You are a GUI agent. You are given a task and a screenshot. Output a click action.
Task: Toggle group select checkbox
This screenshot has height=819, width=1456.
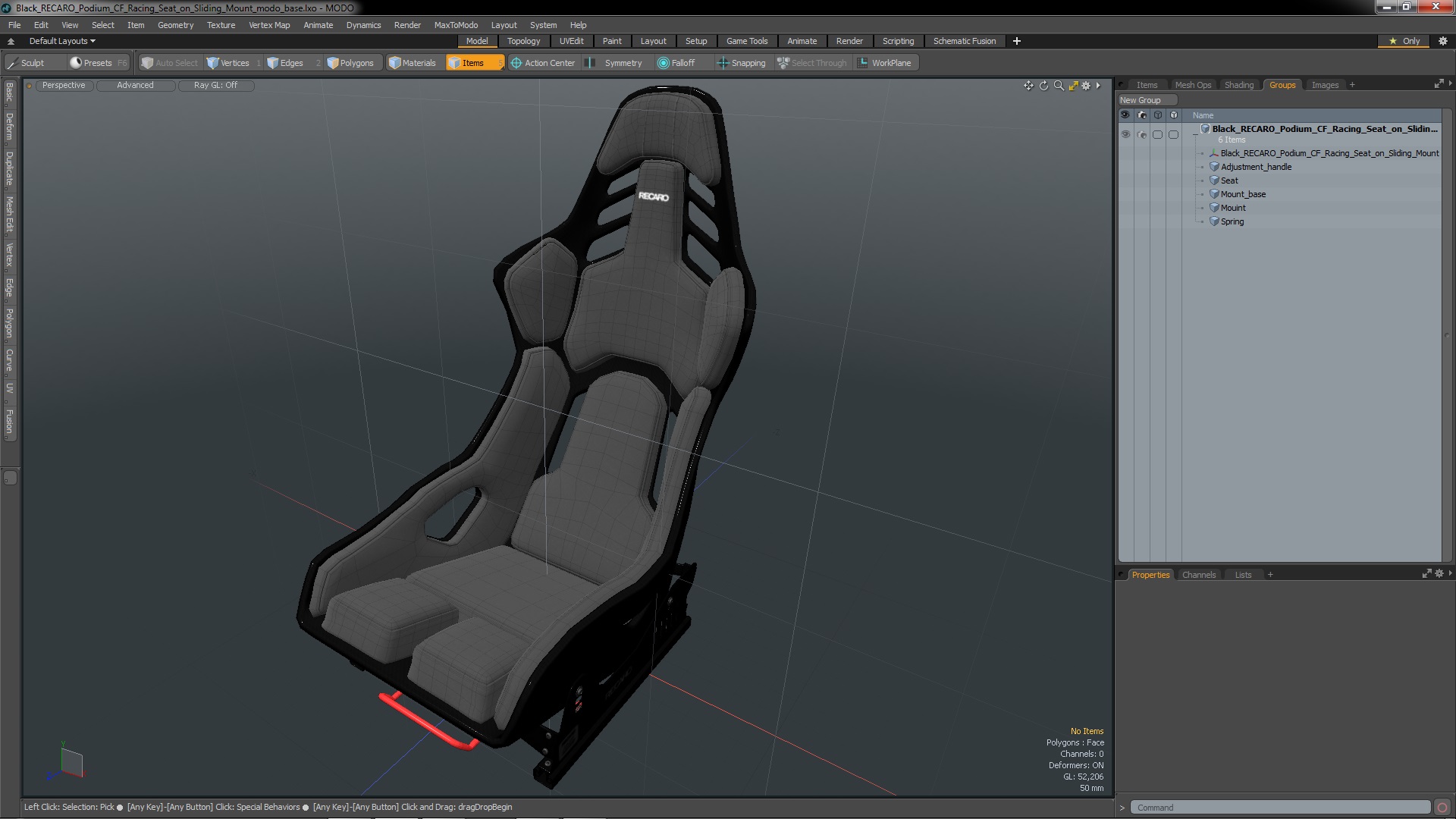click(x=1157, y=134)
